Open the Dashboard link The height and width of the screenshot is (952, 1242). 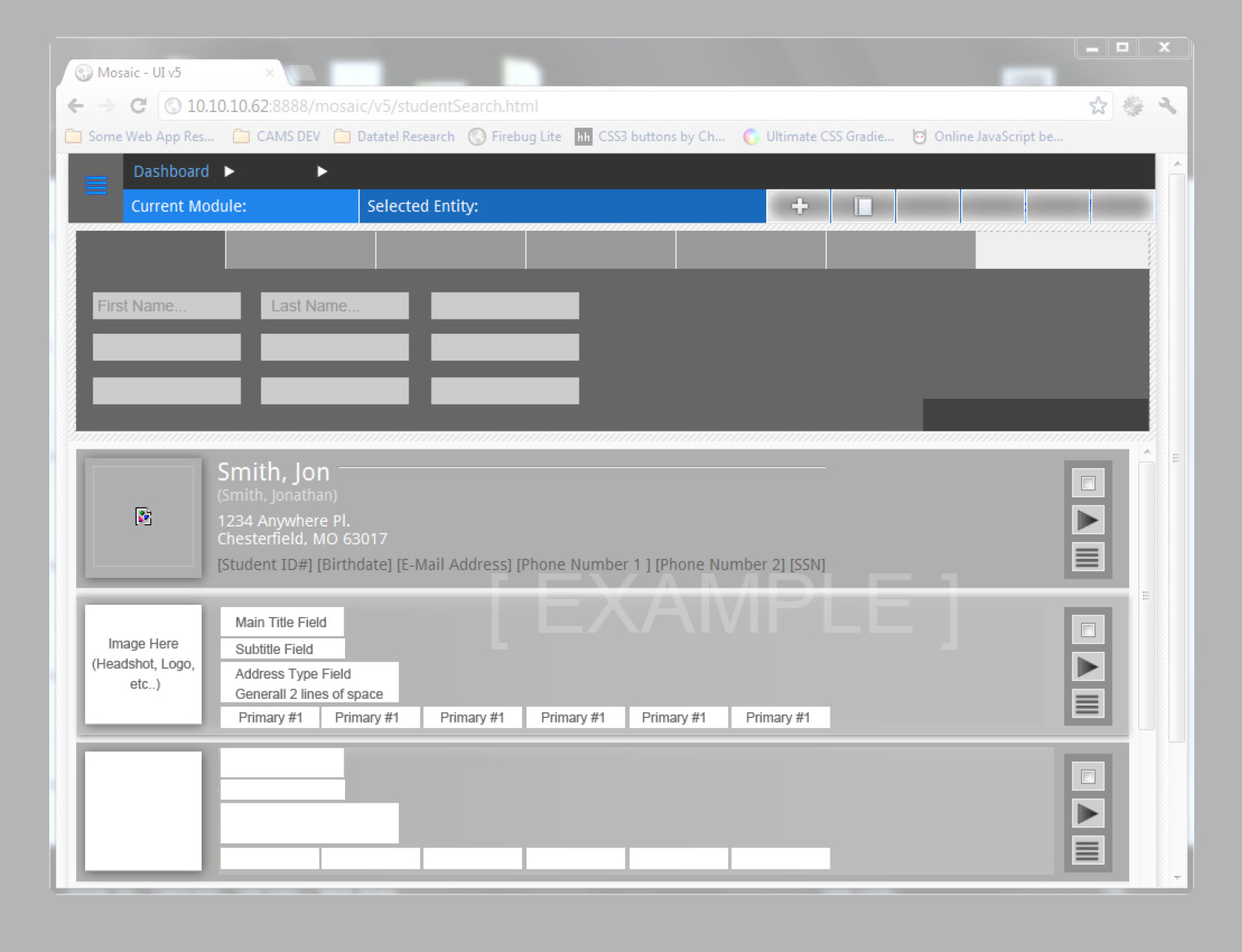[x=171, y=172]
